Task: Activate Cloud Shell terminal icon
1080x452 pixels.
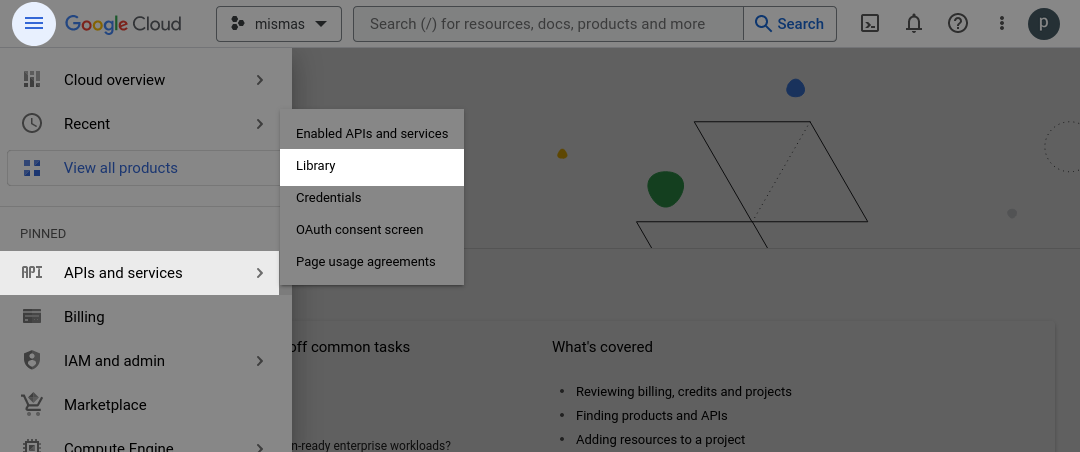Action: [870, 23]
